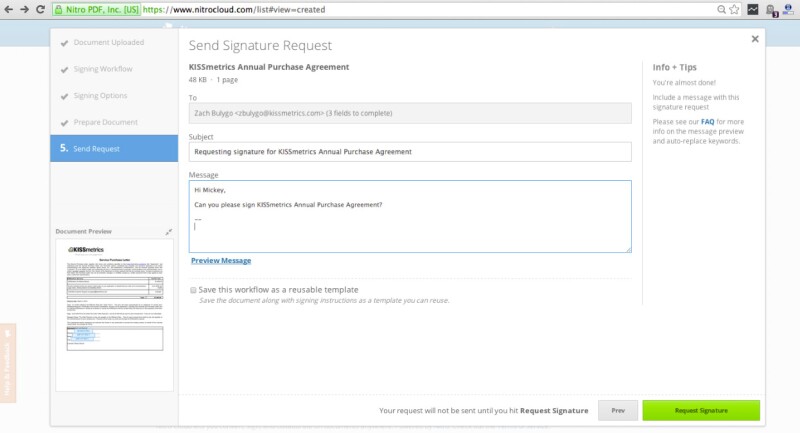
Task: Expand the Document Preview panel
Action: (169, 231)
